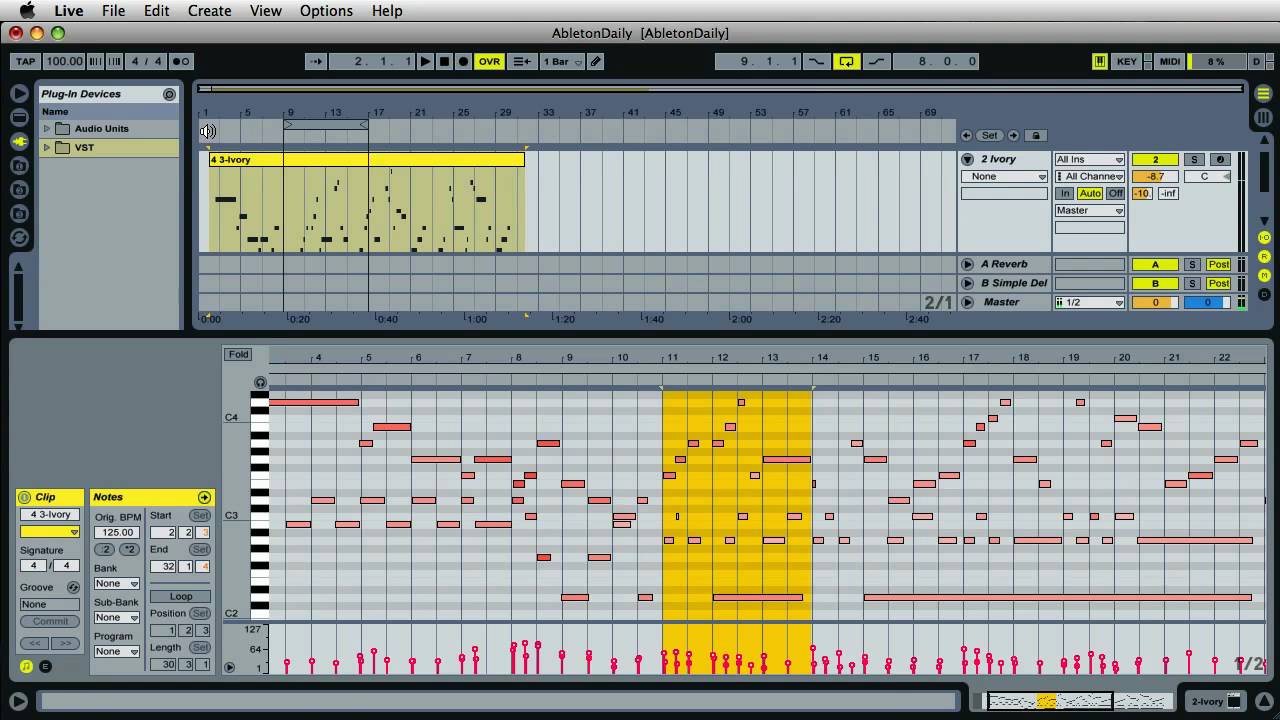Set monitor to Off
This screenshot has height=720, width=1280.
coord(1115,193)
